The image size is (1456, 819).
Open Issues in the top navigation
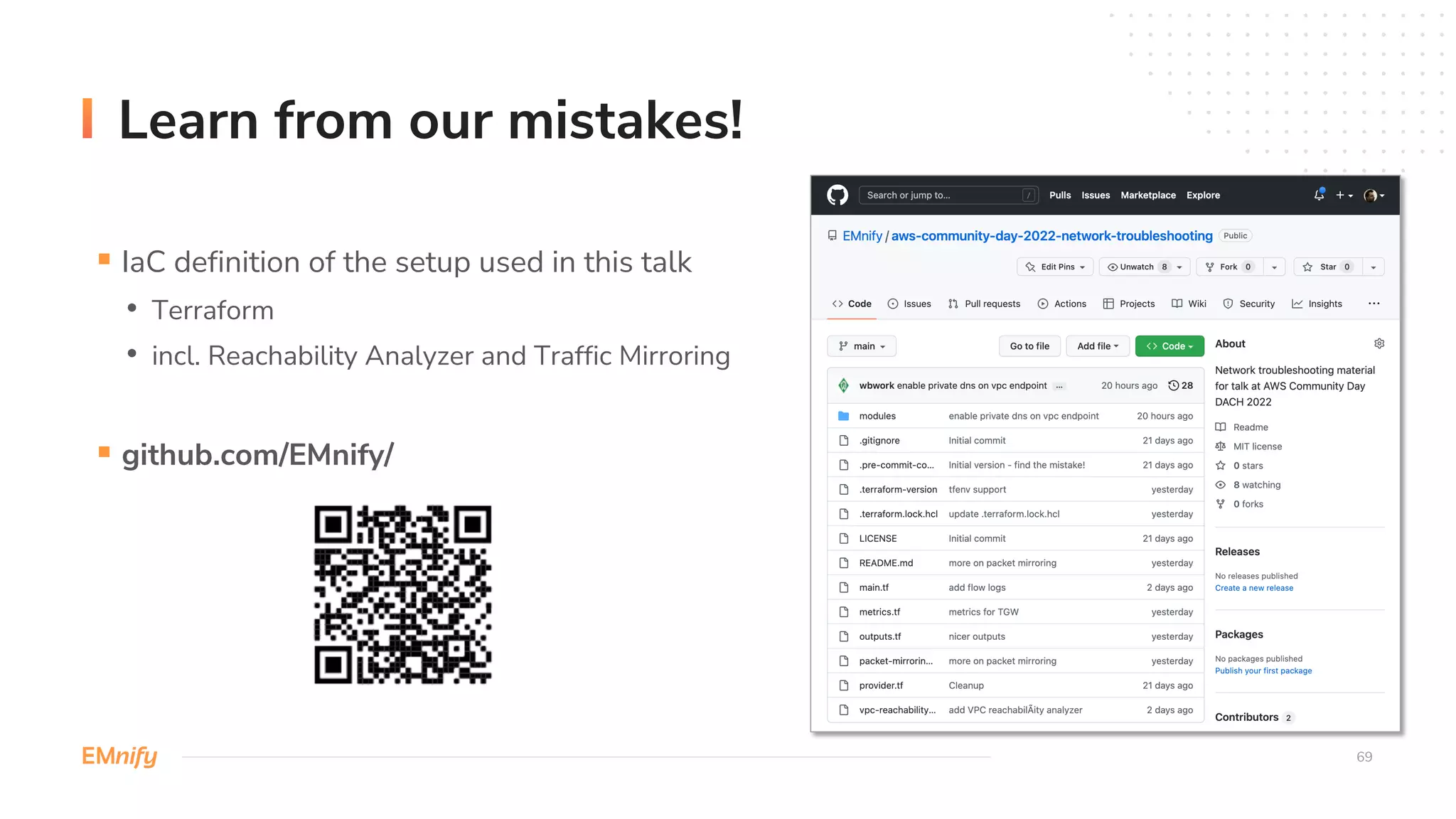(x=1096, y=195)
